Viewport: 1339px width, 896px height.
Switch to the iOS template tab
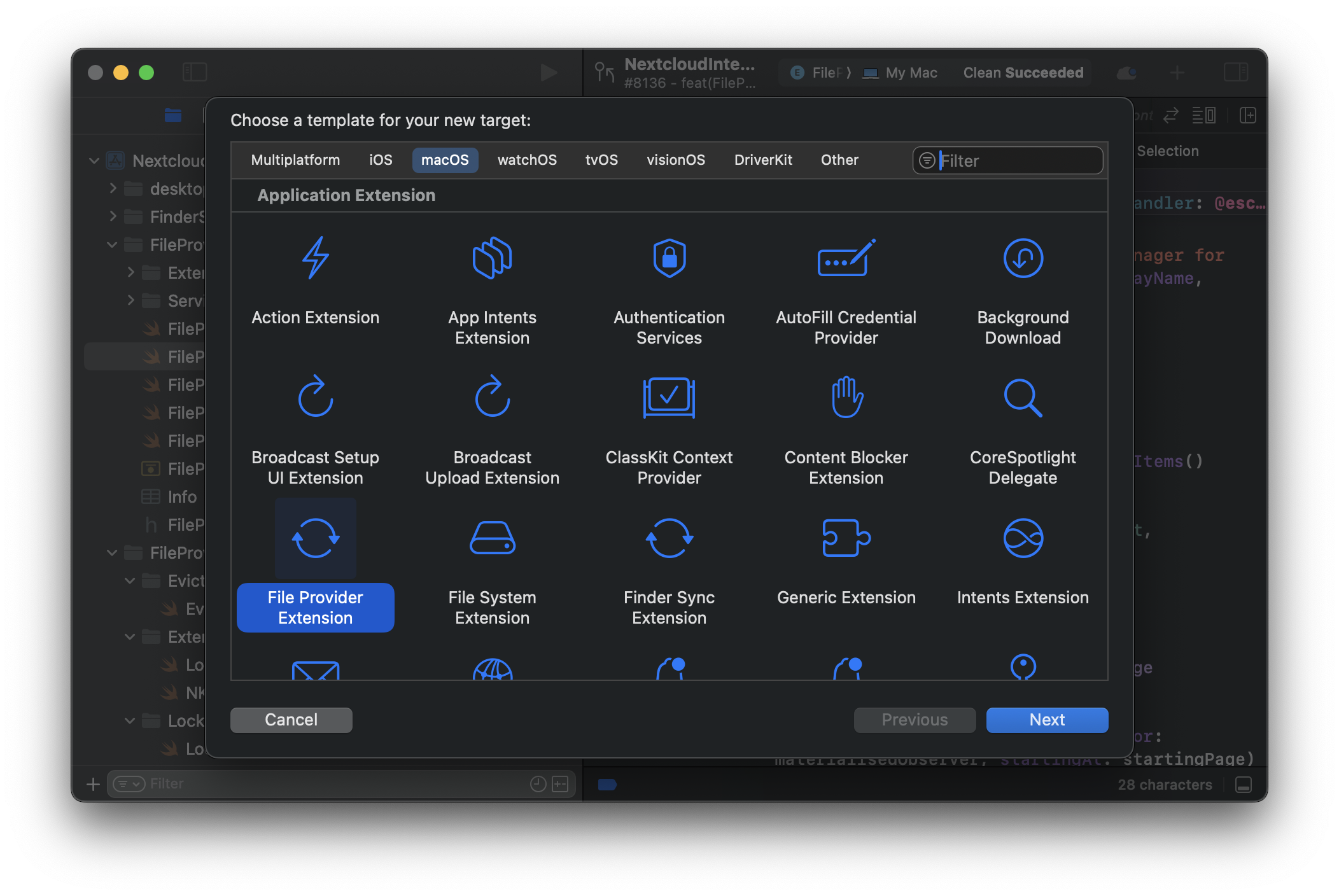click(380, 160)
